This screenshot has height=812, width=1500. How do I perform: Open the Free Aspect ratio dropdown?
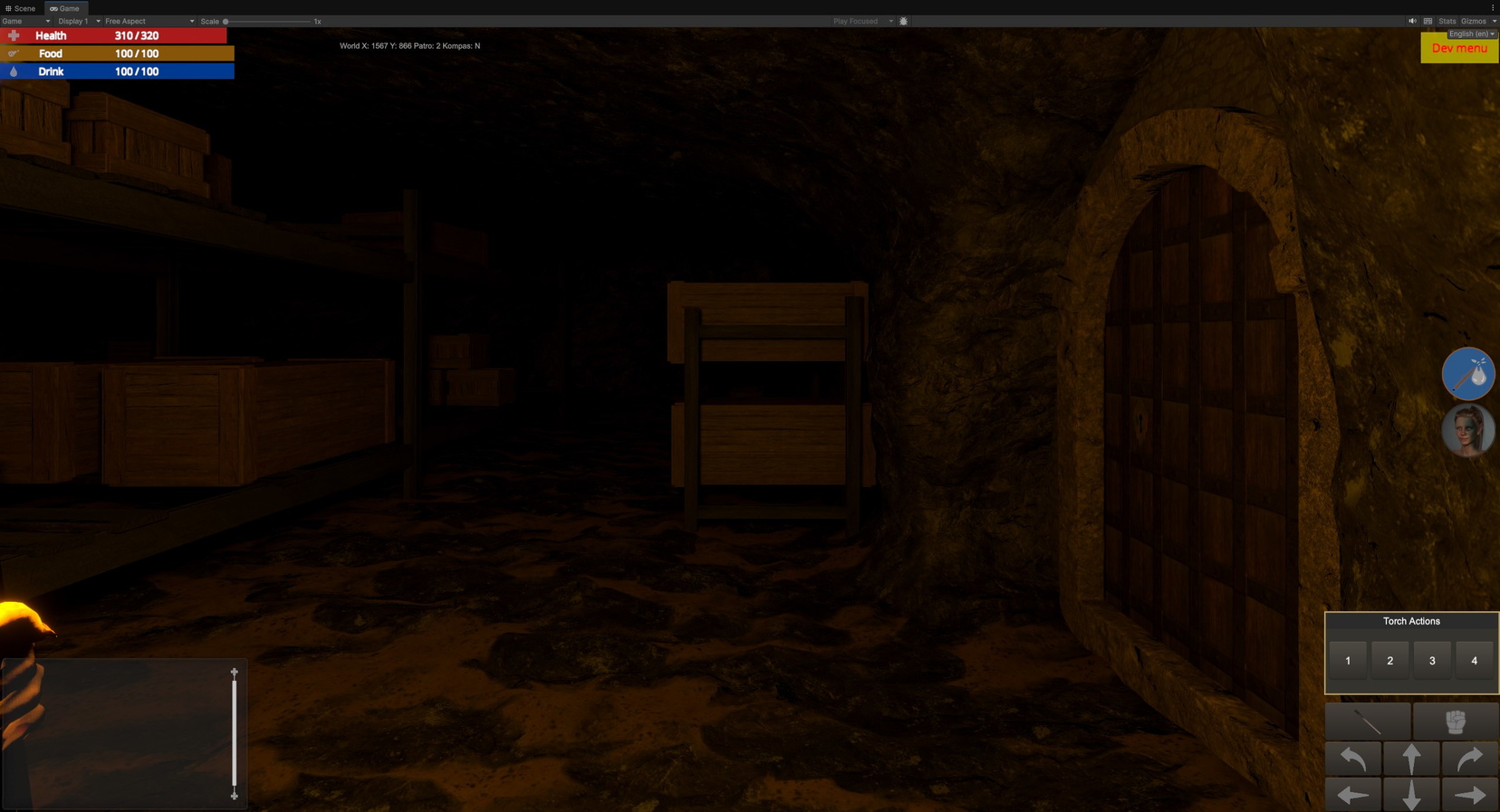[149, 21]
